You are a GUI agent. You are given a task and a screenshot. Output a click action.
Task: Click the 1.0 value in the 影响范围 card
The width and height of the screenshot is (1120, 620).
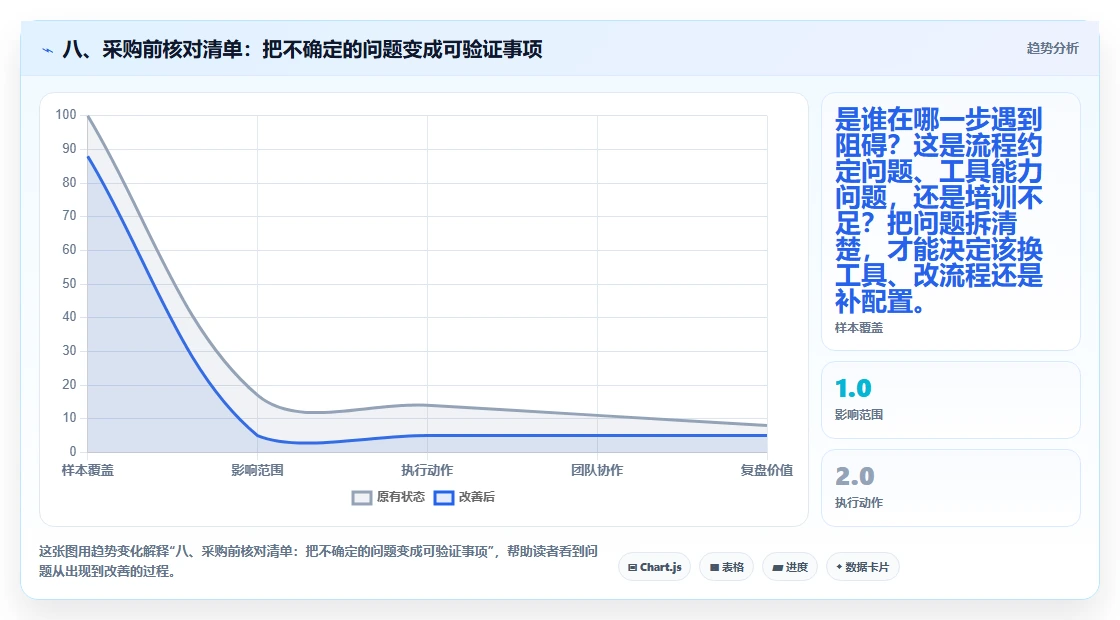coord(853,388)
